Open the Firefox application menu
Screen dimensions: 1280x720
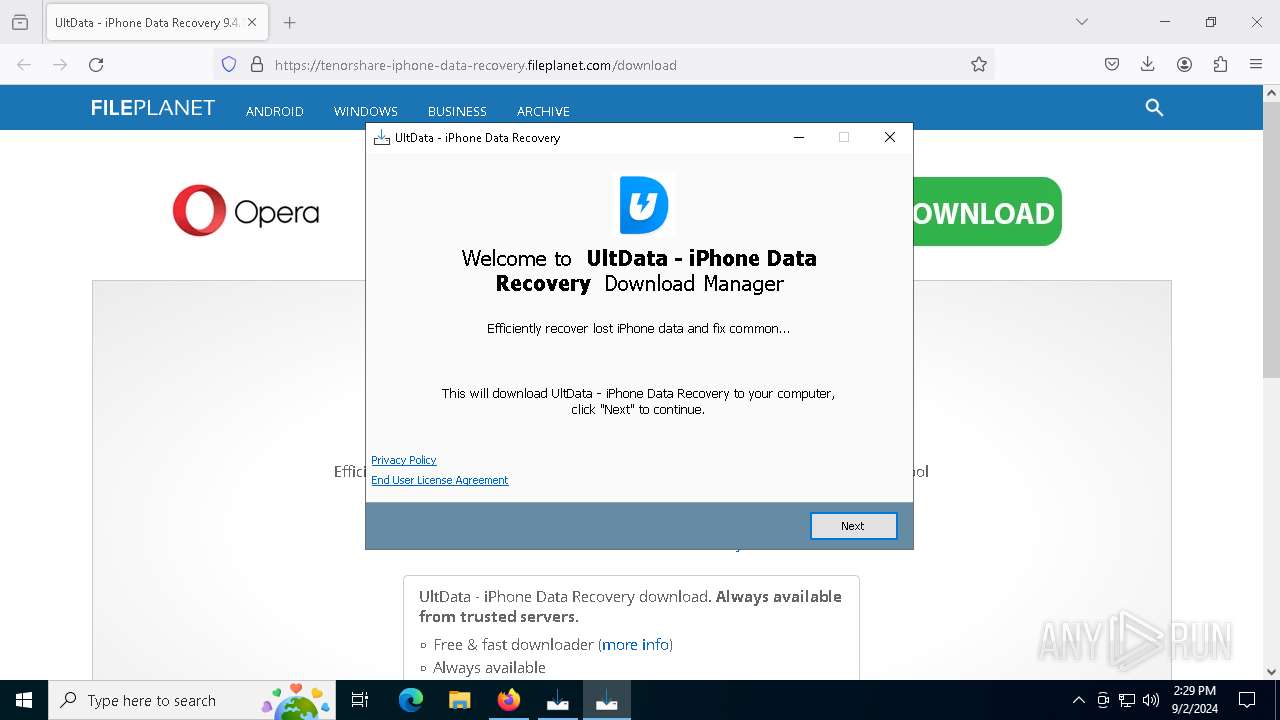point(1256,65)
